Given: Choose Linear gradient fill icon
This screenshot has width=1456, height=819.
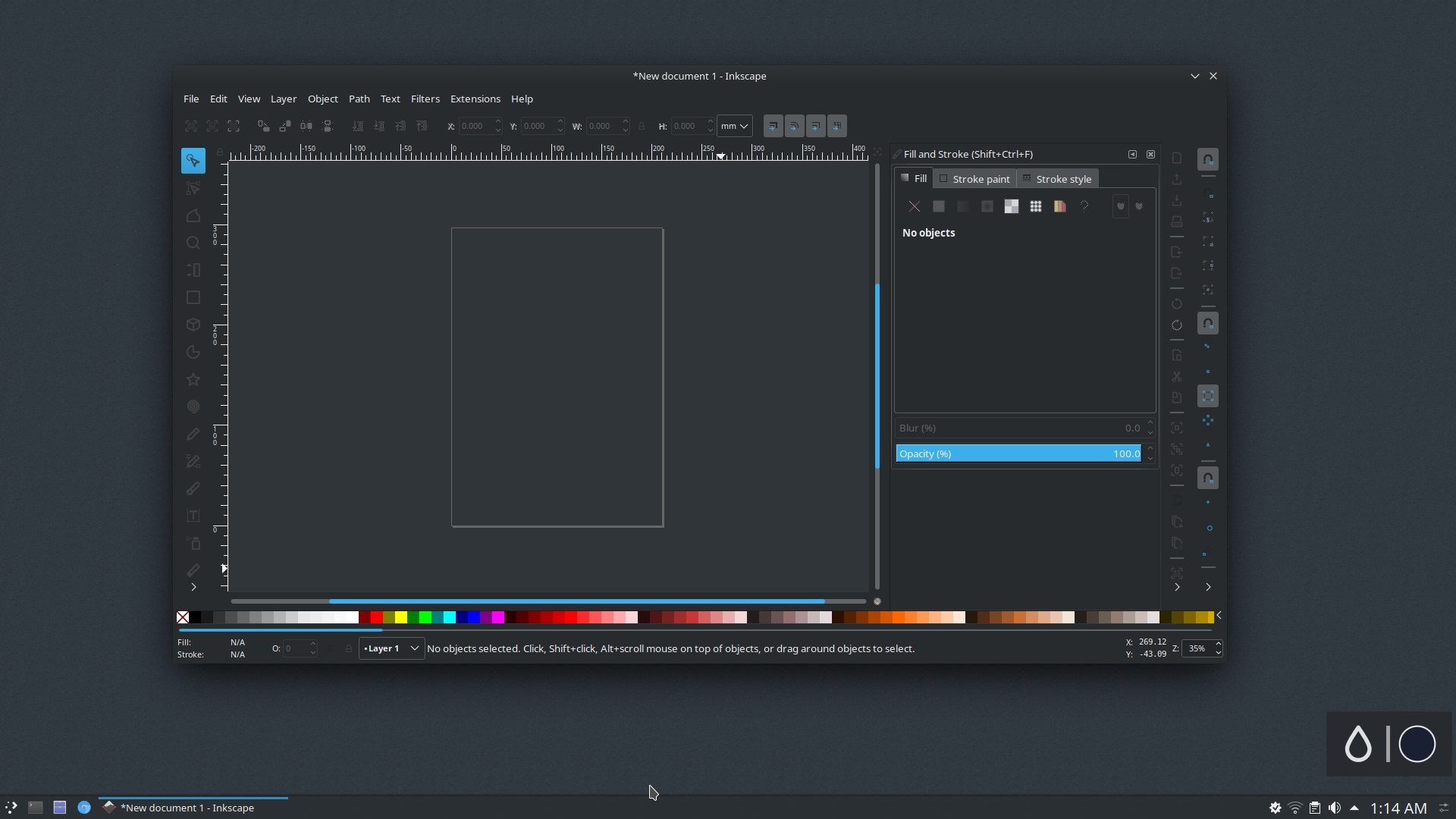Looking at the screenshot, I should coord(963,206).
